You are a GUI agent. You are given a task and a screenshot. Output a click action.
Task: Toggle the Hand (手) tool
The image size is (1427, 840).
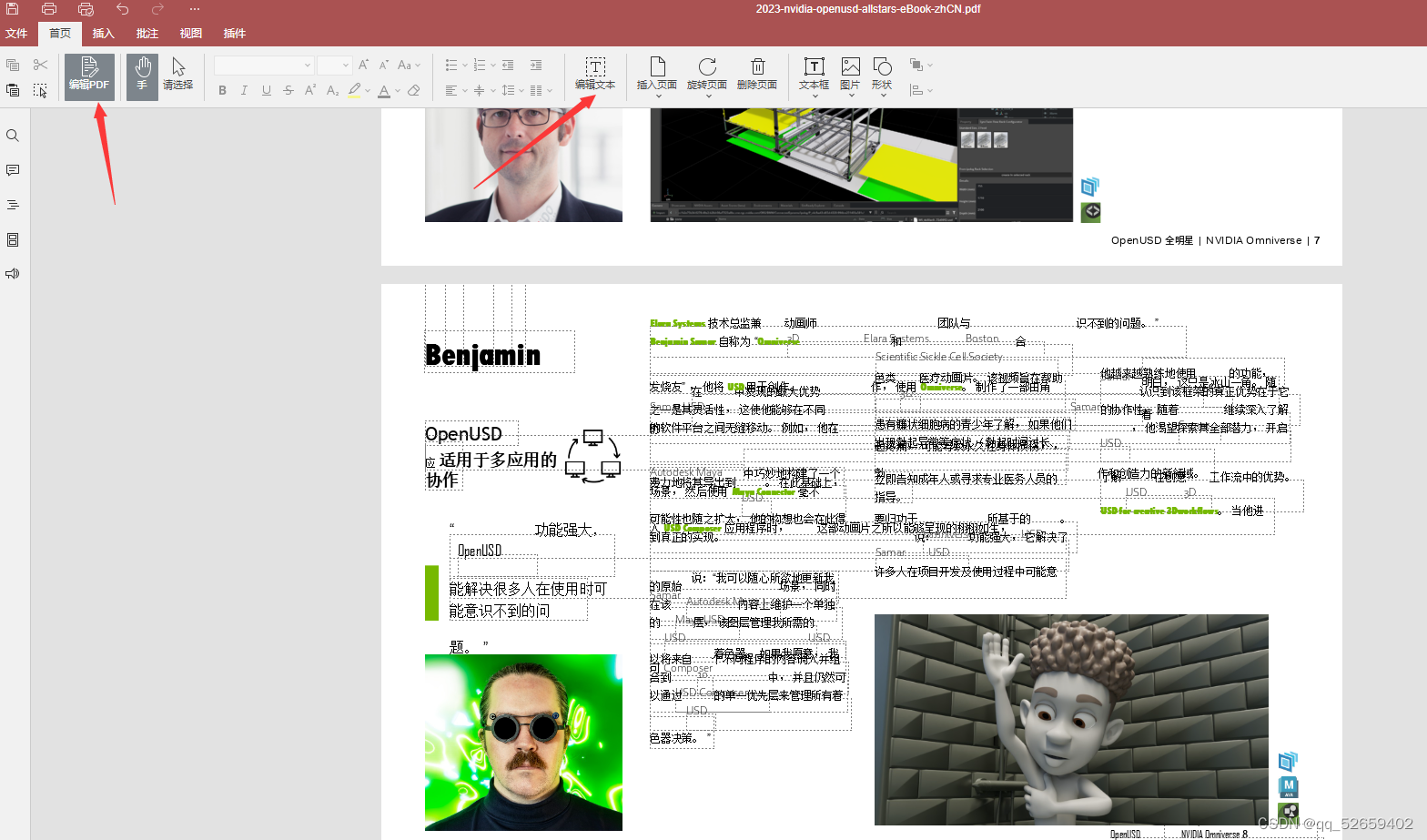point(142,76)
